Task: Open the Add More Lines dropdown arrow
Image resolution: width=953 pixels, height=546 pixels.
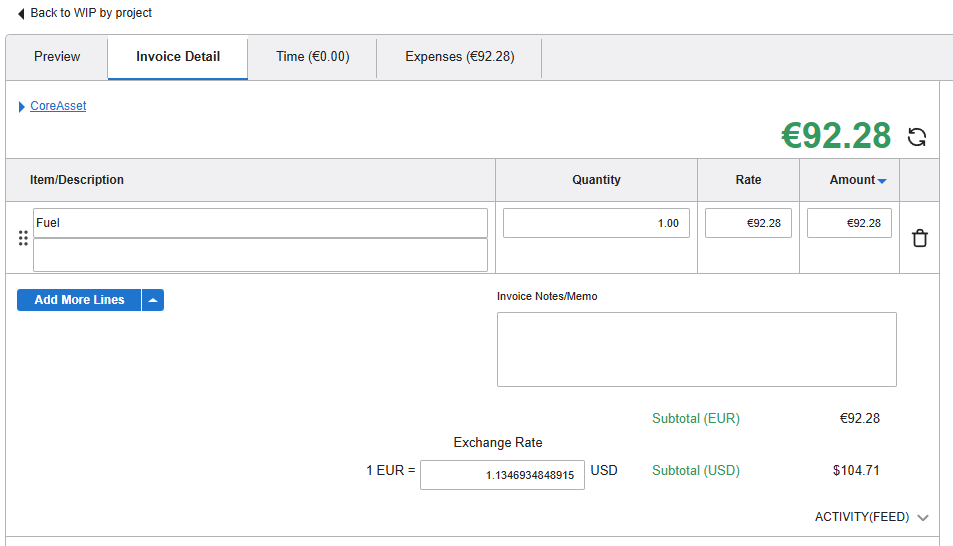Action: 153,300
